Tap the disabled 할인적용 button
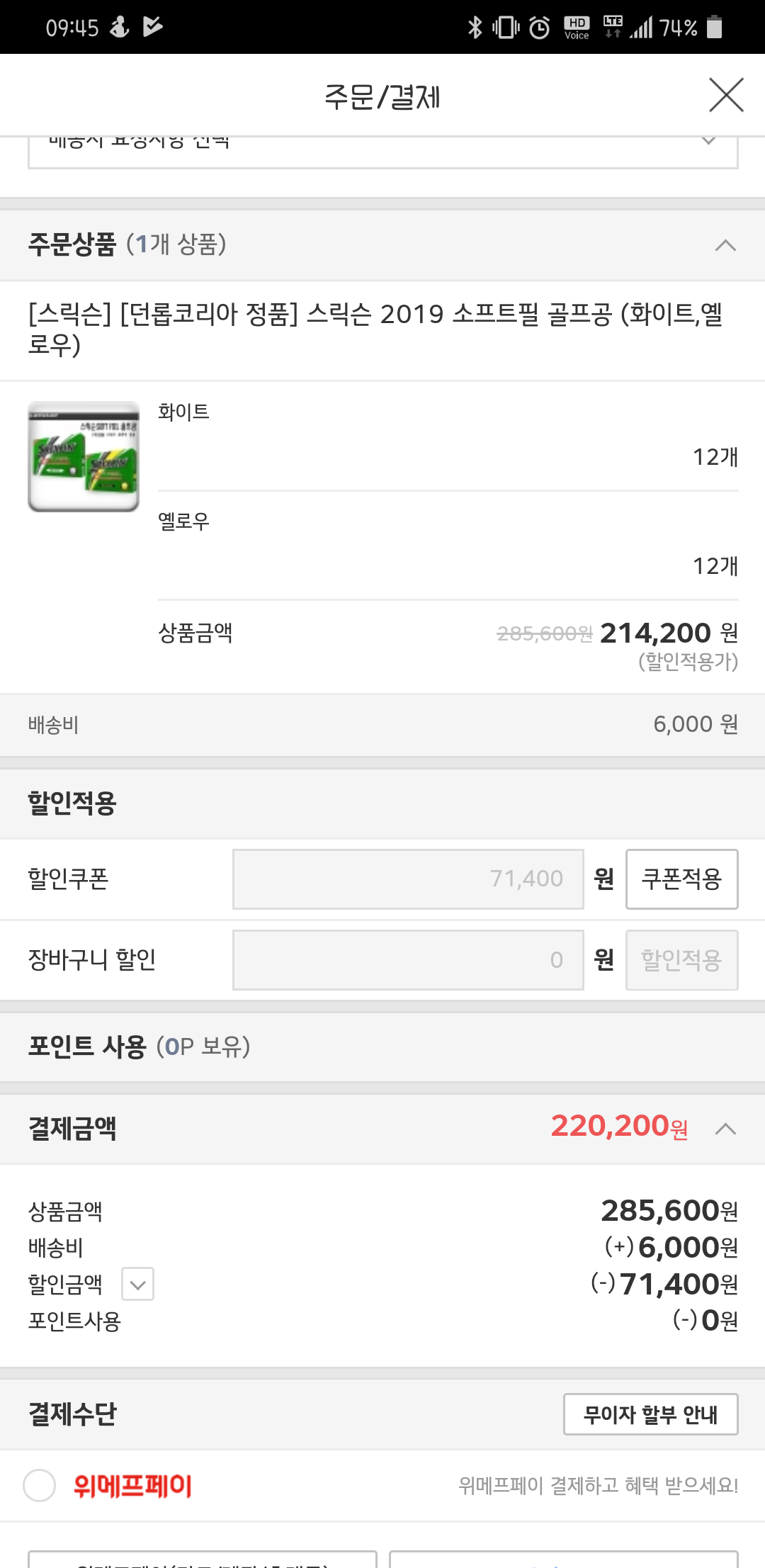This screenshot has width=765, height=1568. pyautogui.click(x=681, y=959)
